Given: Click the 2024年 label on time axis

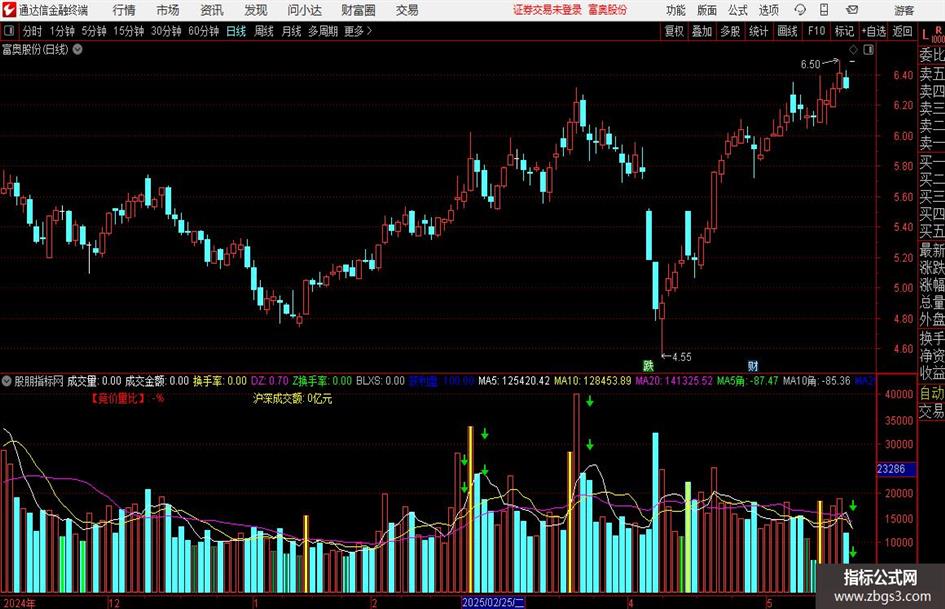Looking at the screenshot, I should point(19,603).
